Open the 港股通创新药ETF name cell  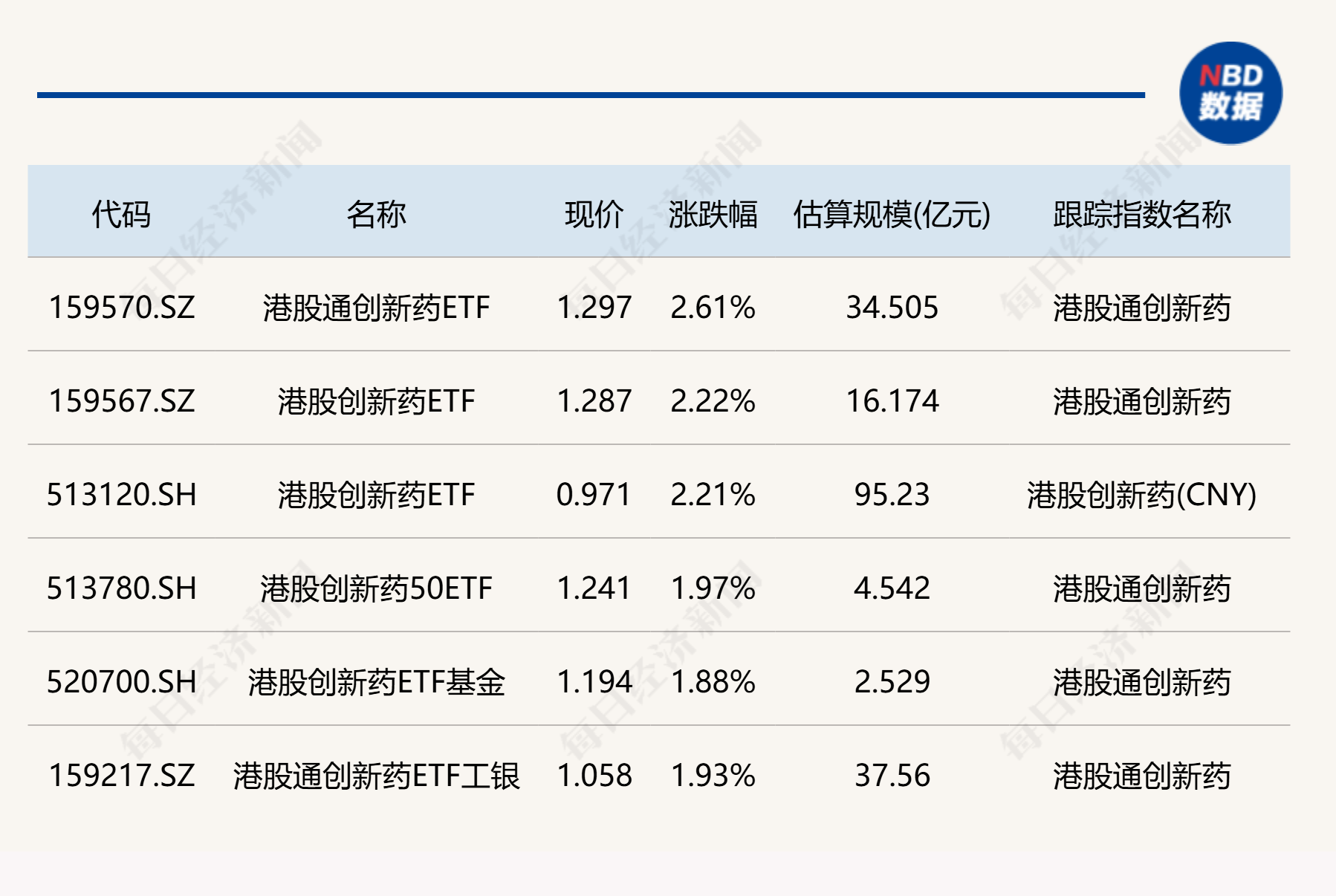tap(376, 308)
